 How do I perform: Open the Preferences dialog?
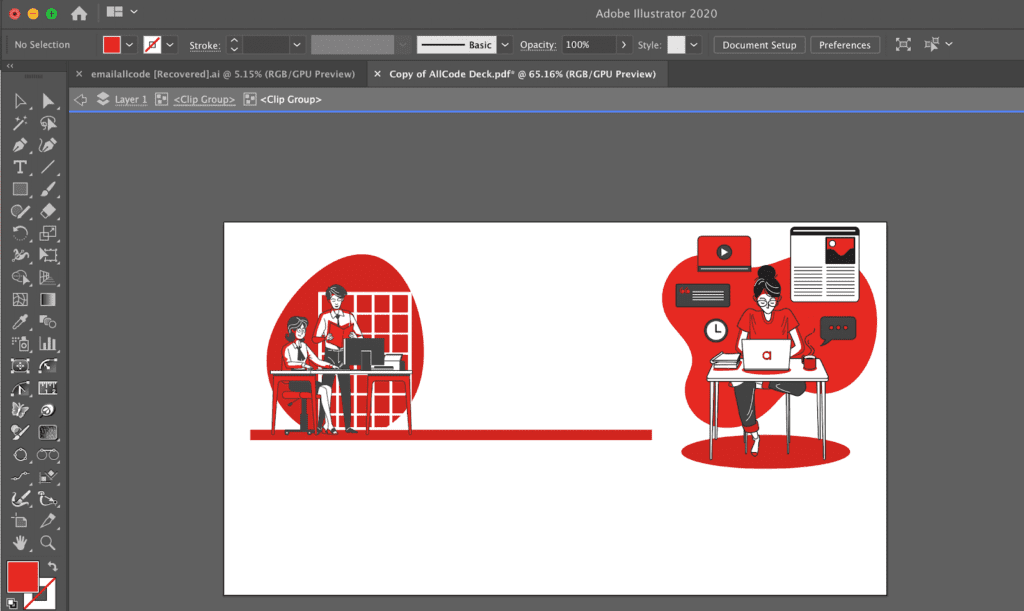tap(845, 44)
